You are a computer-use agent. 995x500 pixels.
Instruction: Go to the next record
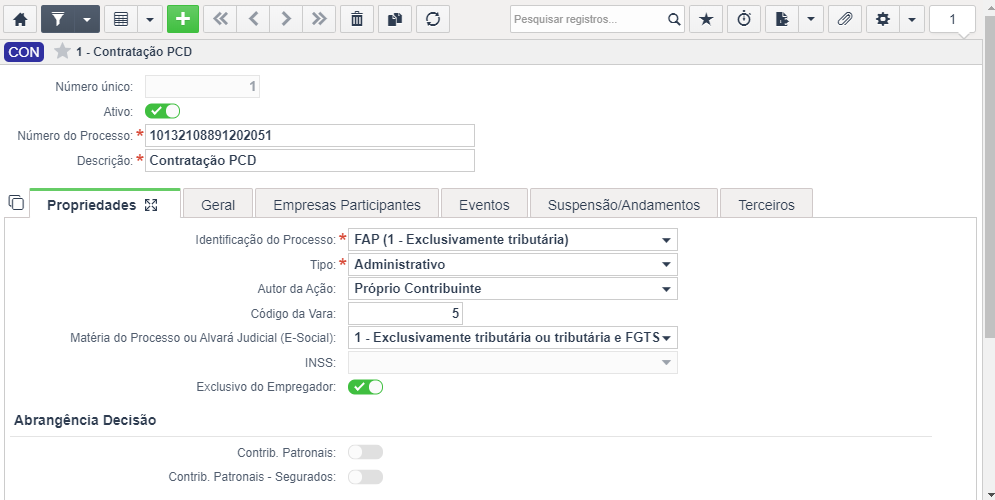(286, 19)
